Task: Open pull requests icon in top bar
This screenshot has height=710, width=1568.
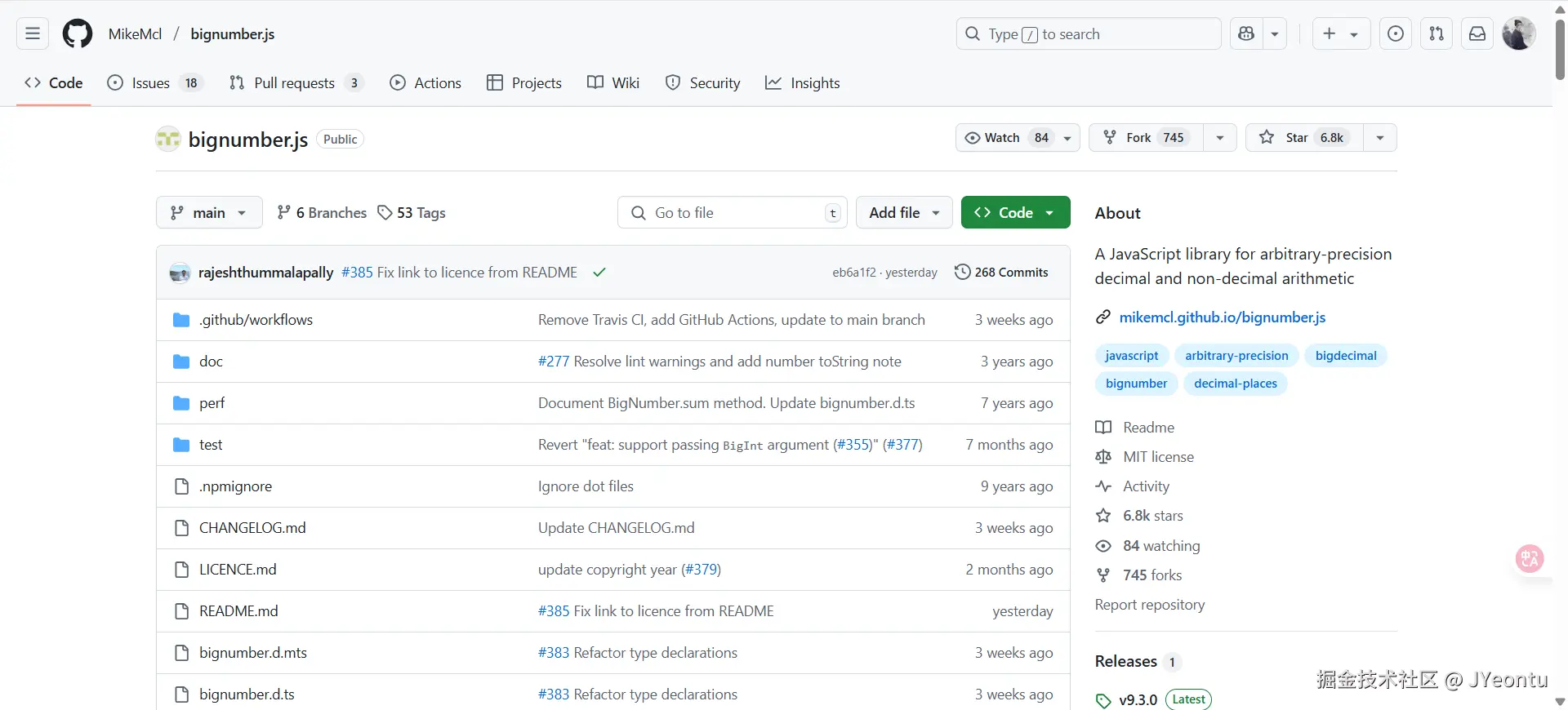Action: click(x=1437, y=33)
